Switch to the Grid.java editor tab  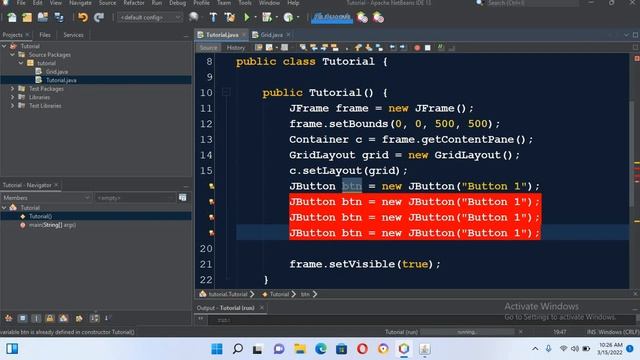271,35
